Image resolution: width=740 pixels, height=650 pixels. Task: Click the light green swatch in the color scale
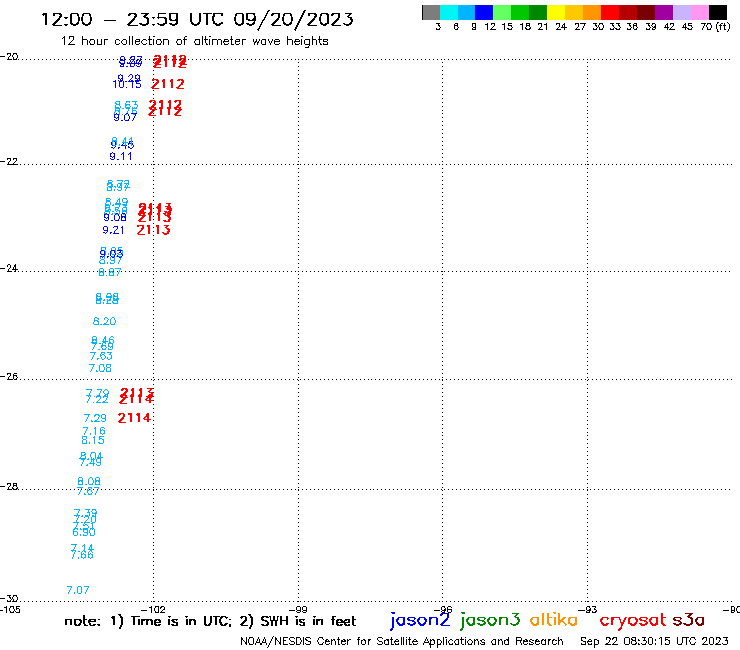[x=502, y=12]
